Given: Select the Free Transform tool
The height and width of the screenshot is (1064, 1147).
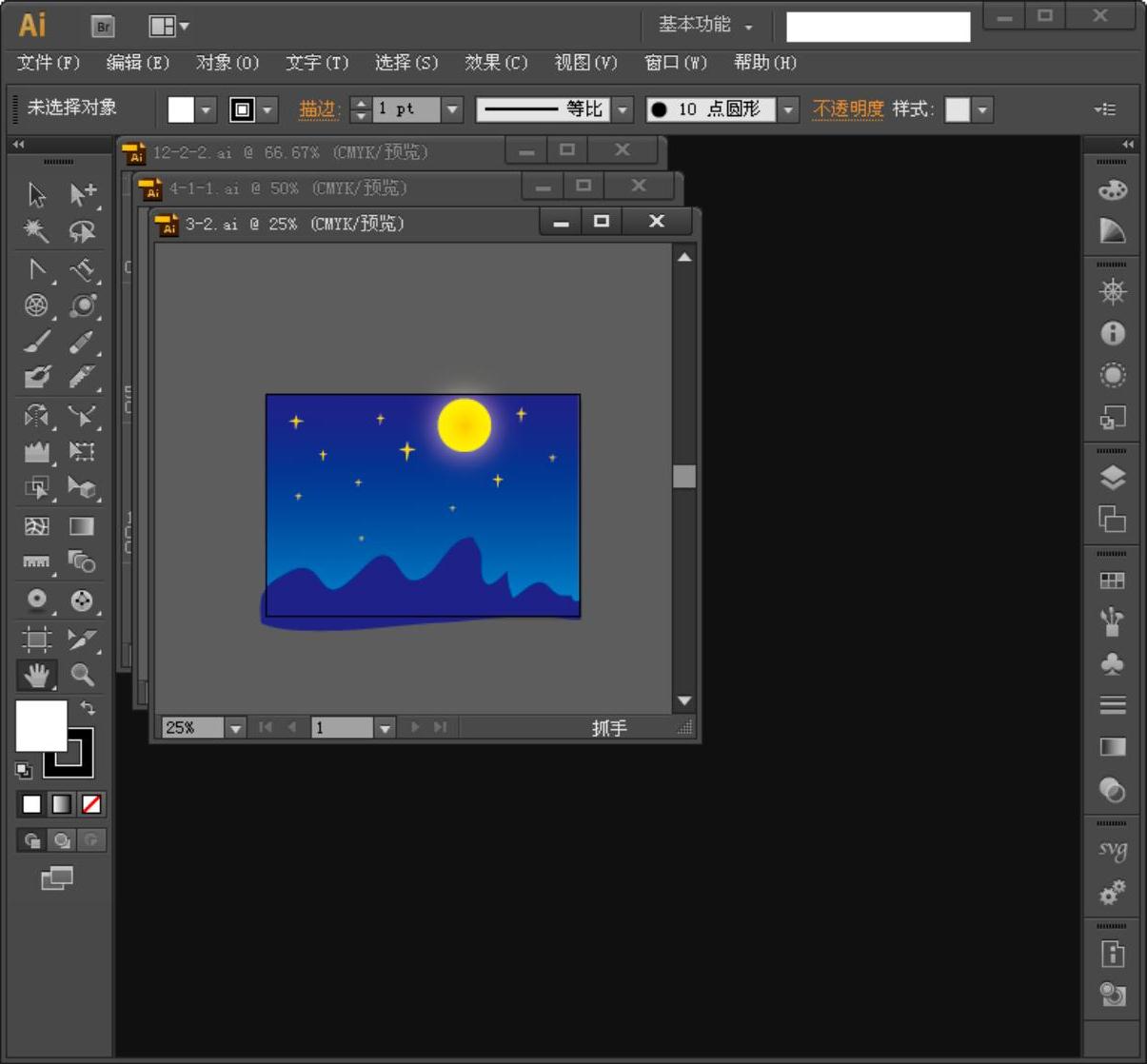Looking at the screenshot, I should (82, 452).
